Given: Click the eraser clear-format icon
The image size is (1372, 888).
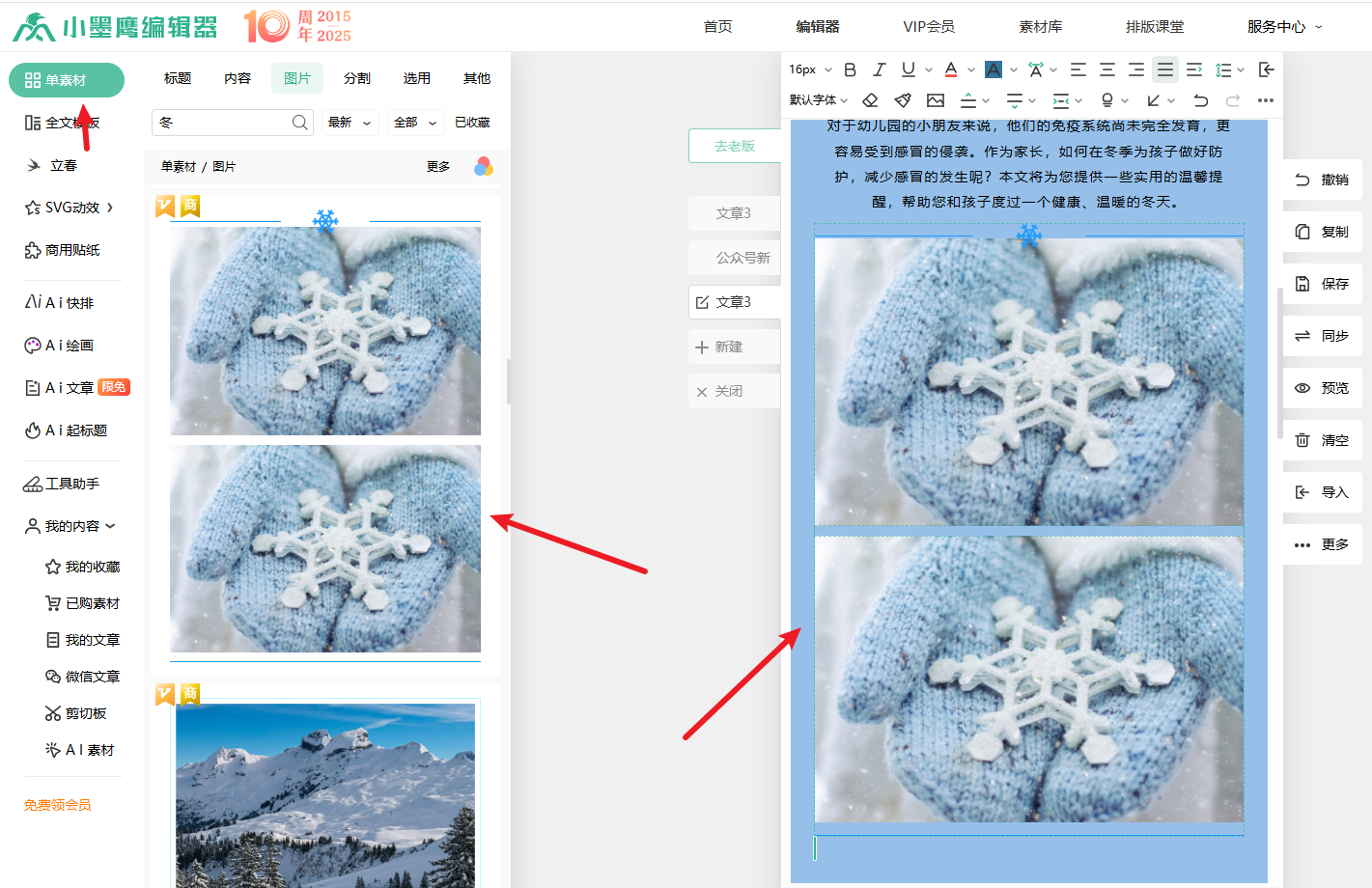Looking at the screenshot, I should point(870,100).
